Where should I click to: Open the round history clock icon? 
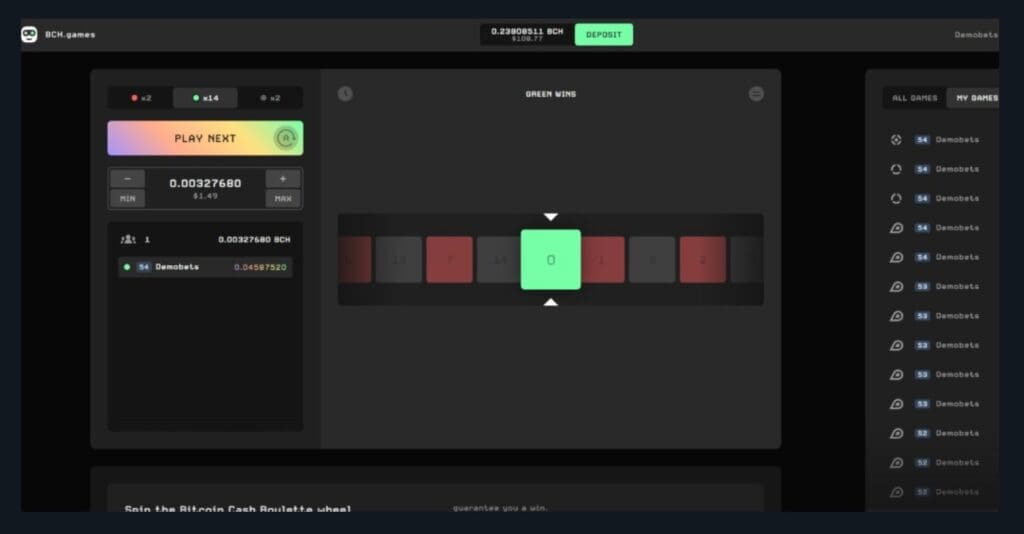pyautogui.click(x=345, y=94)
